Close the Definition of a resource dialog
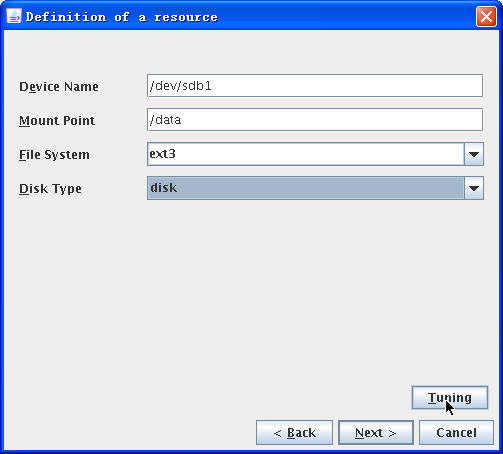503x454 pixels. click(x=486, y=16)
